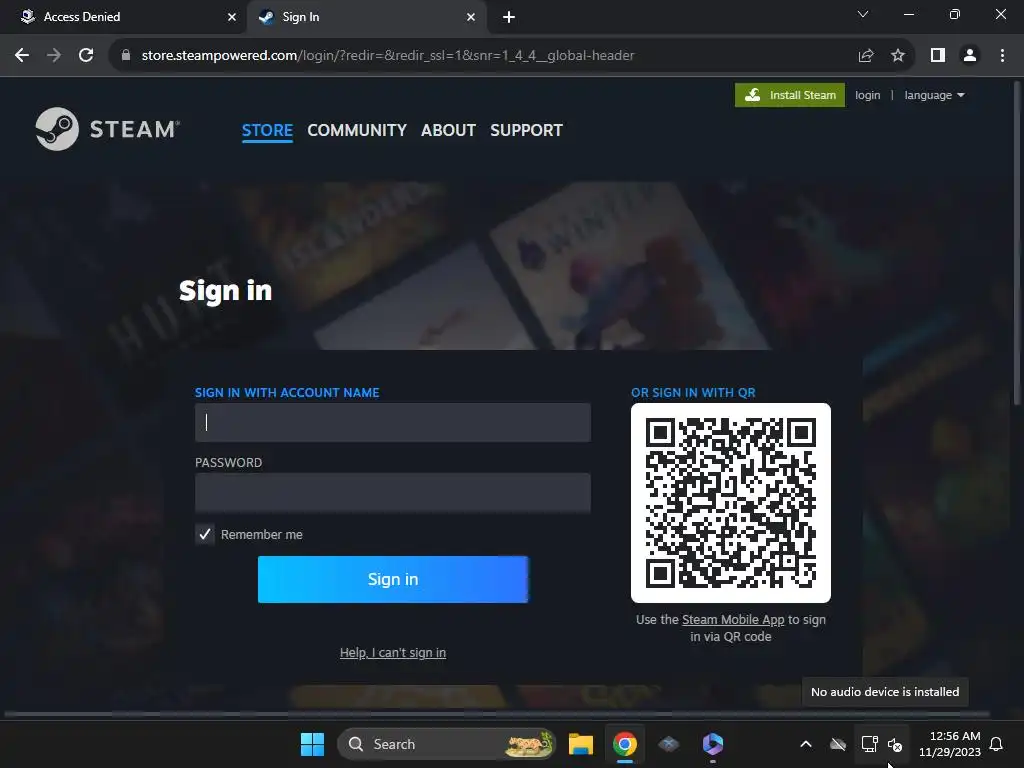This screenshot has height=768, width=1024.
Task: Click the password input field
Action: click(393, 492)
